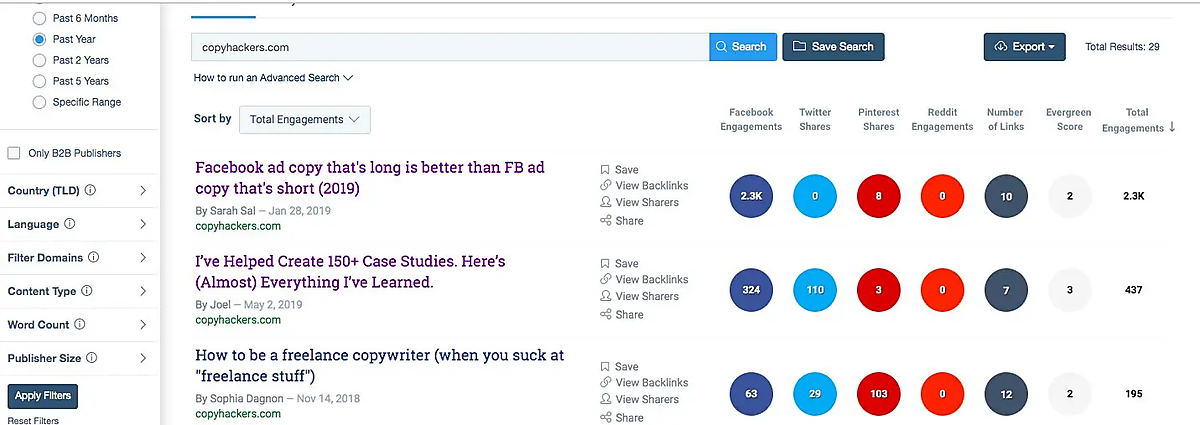
Task: Click the info icon beside Word Count
Action: pyautogui.click(x=80, y=325)
